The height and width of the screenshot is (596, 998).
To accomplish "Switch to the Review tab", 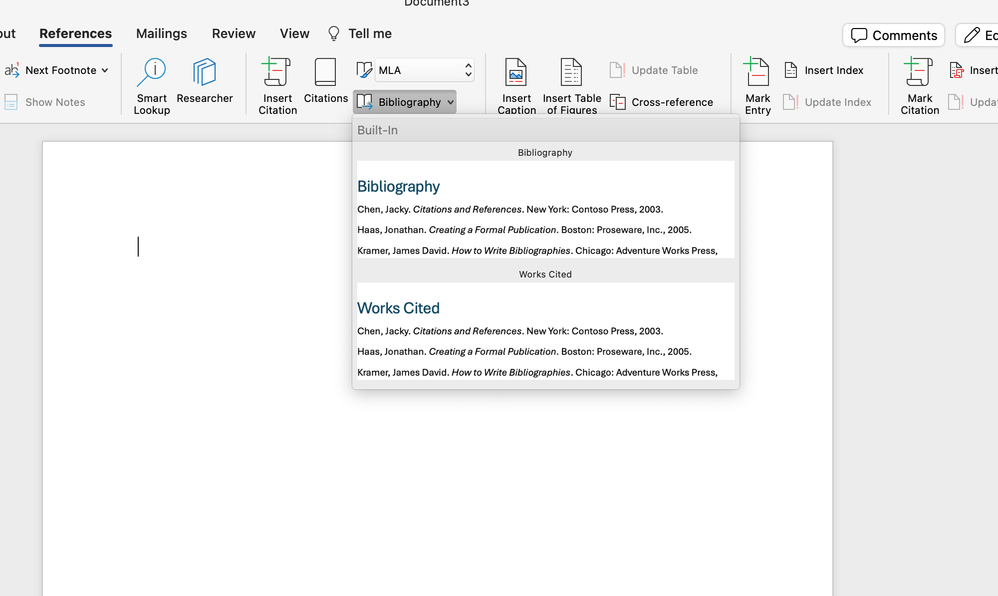I will point(233,33).
